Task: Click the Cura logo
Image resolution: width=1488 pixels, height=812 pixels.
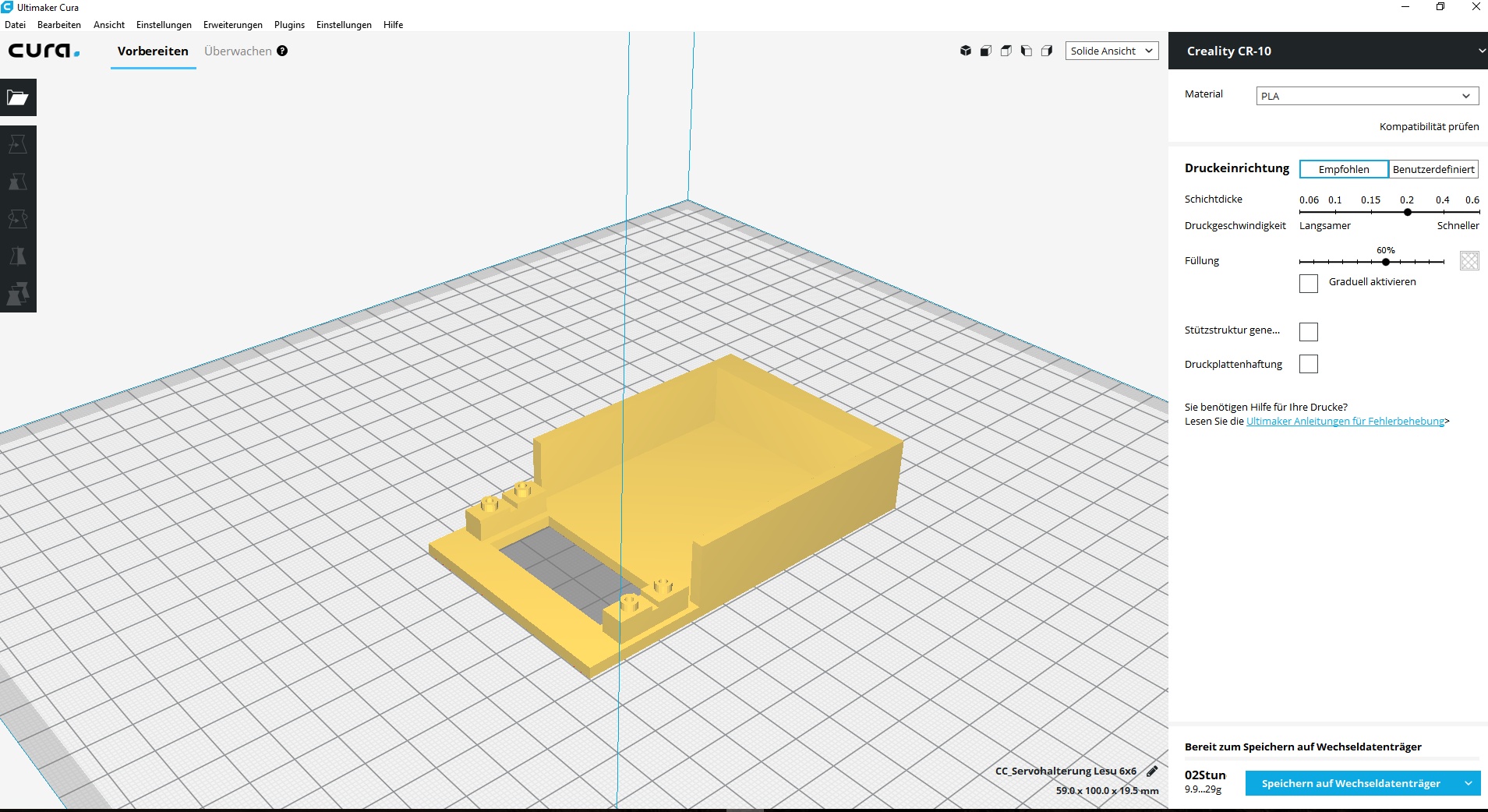Action: [44, 51]
